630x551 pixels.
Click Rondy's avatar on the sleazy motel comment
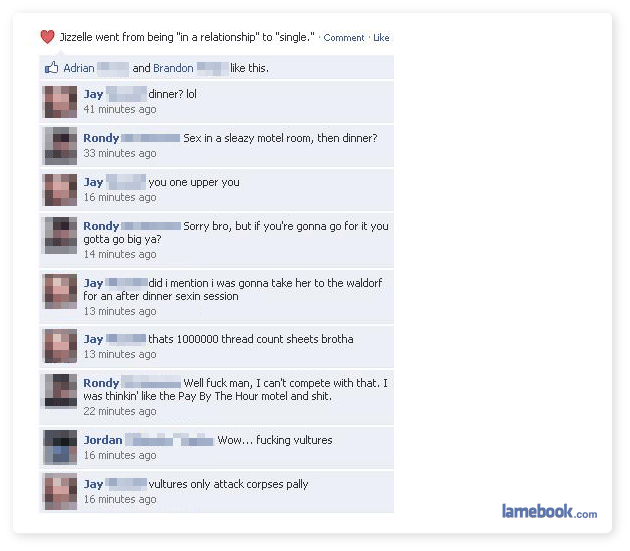60,145
